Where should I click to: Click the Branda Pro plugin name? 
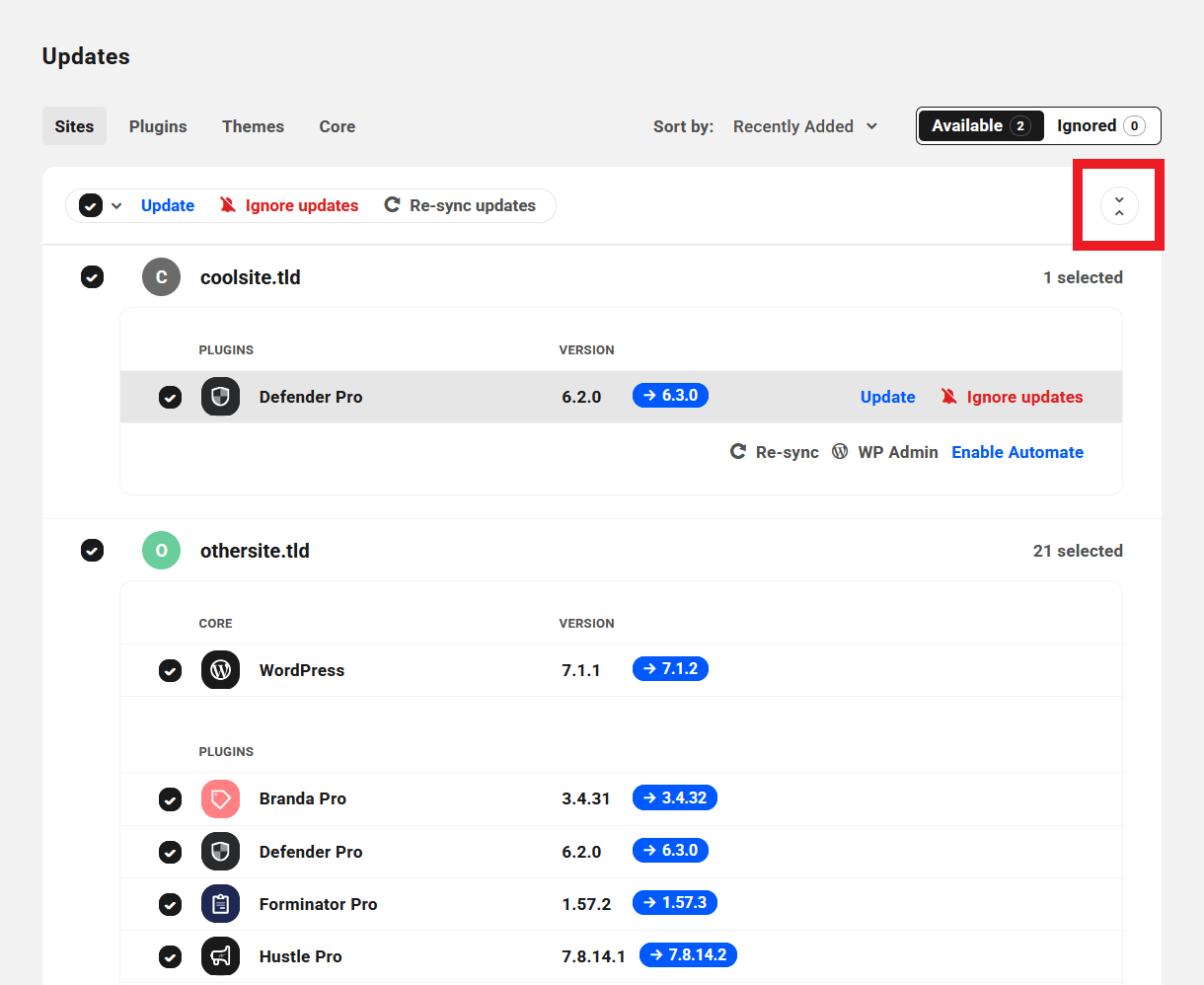(302, 798)
